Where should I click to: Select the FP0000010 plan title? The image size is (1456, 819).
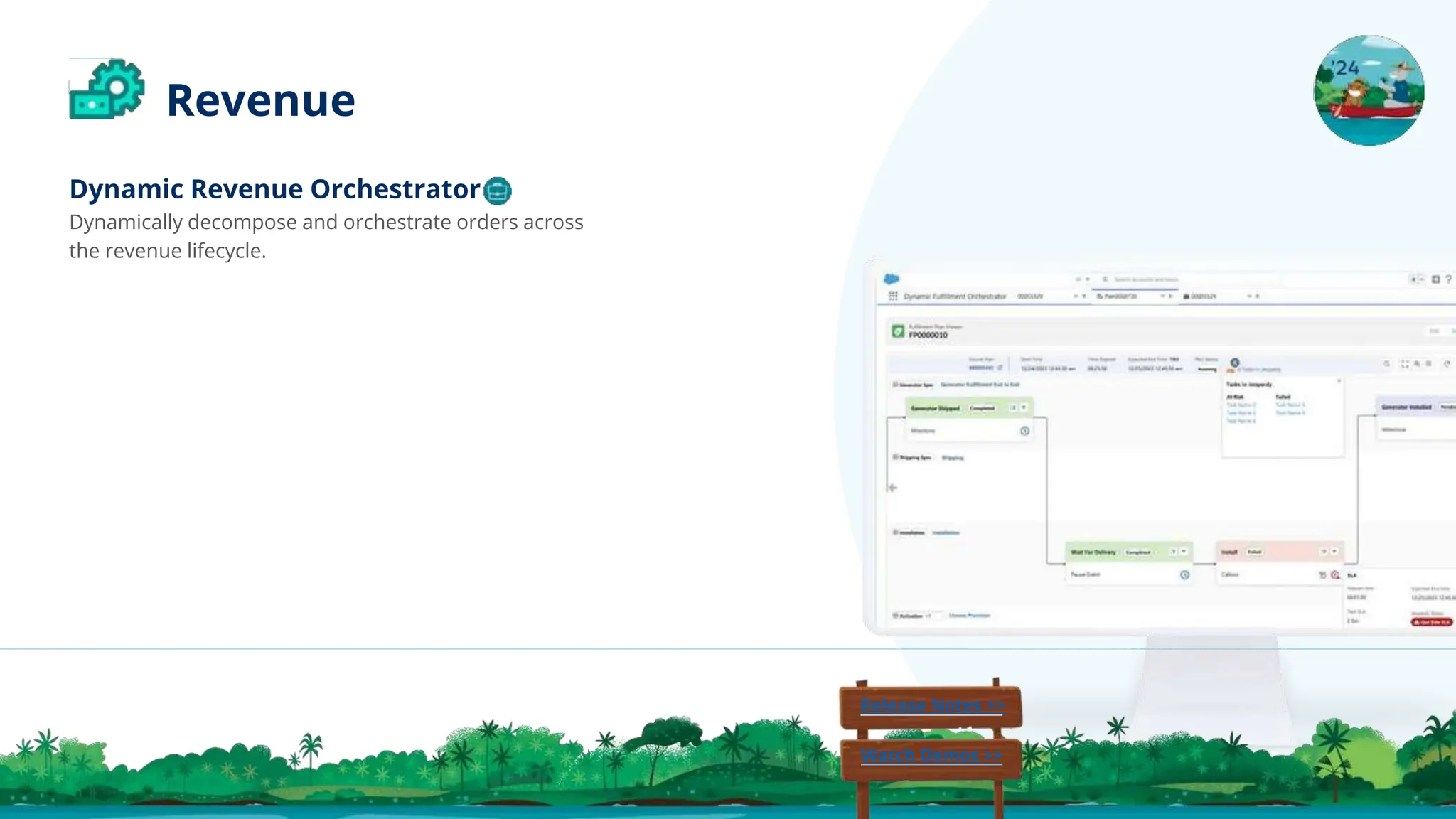pos(928,335)
